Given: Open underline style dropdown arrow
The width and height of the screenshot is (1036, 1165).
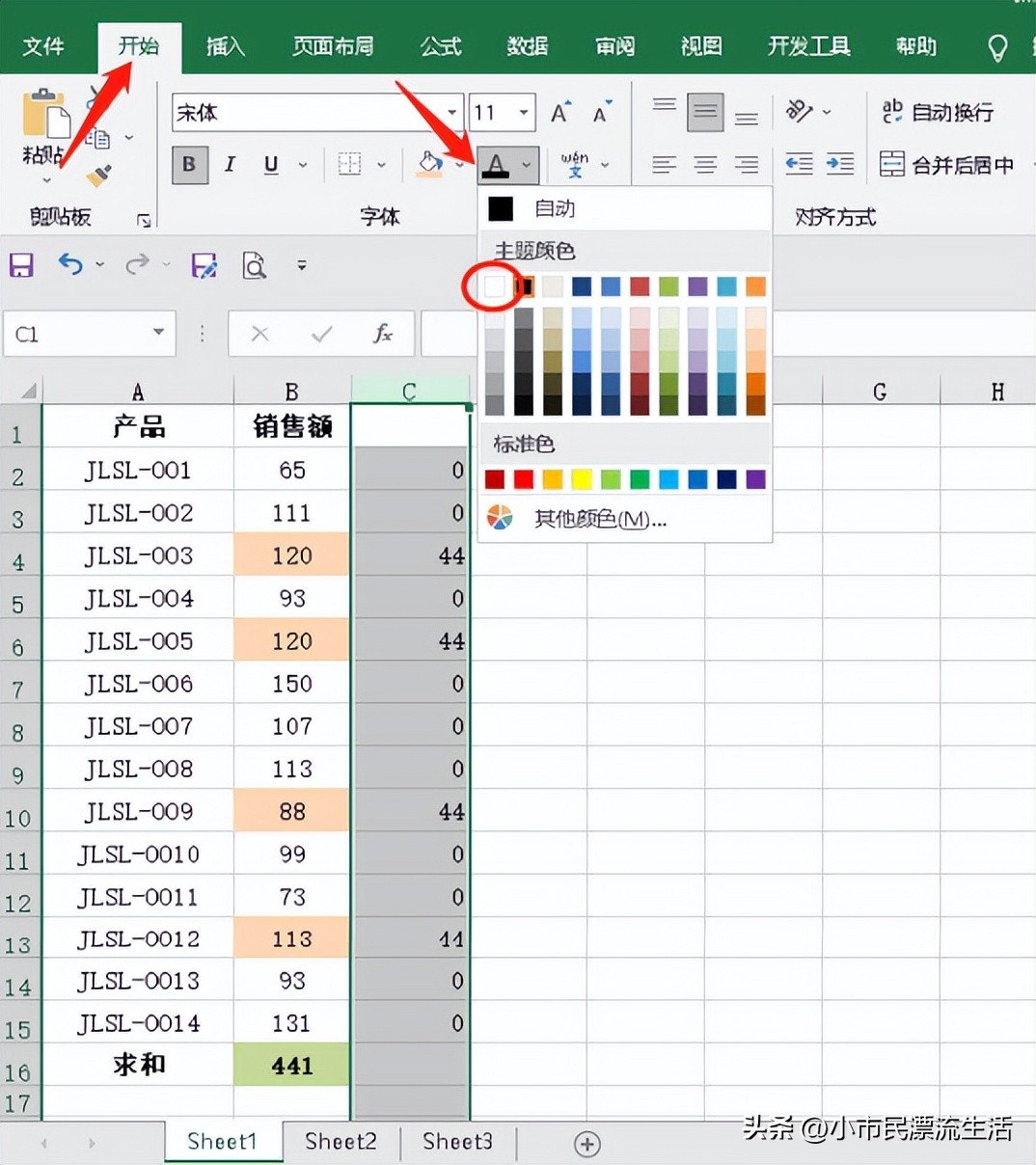Looking at the screenshot, I should click(x=303, y=165).
